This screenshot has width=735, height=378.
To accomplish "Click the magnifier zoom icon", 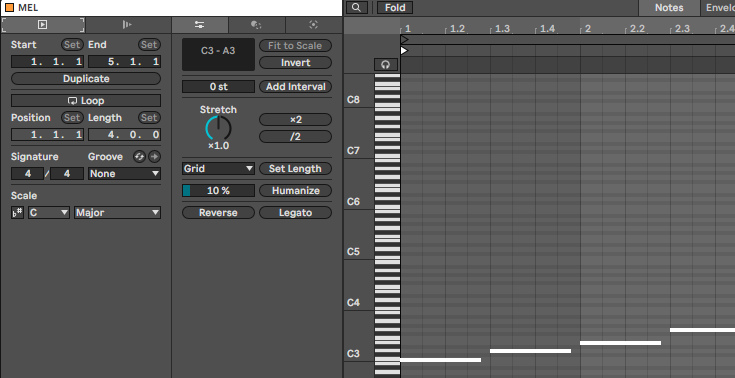I will point(357,8).
